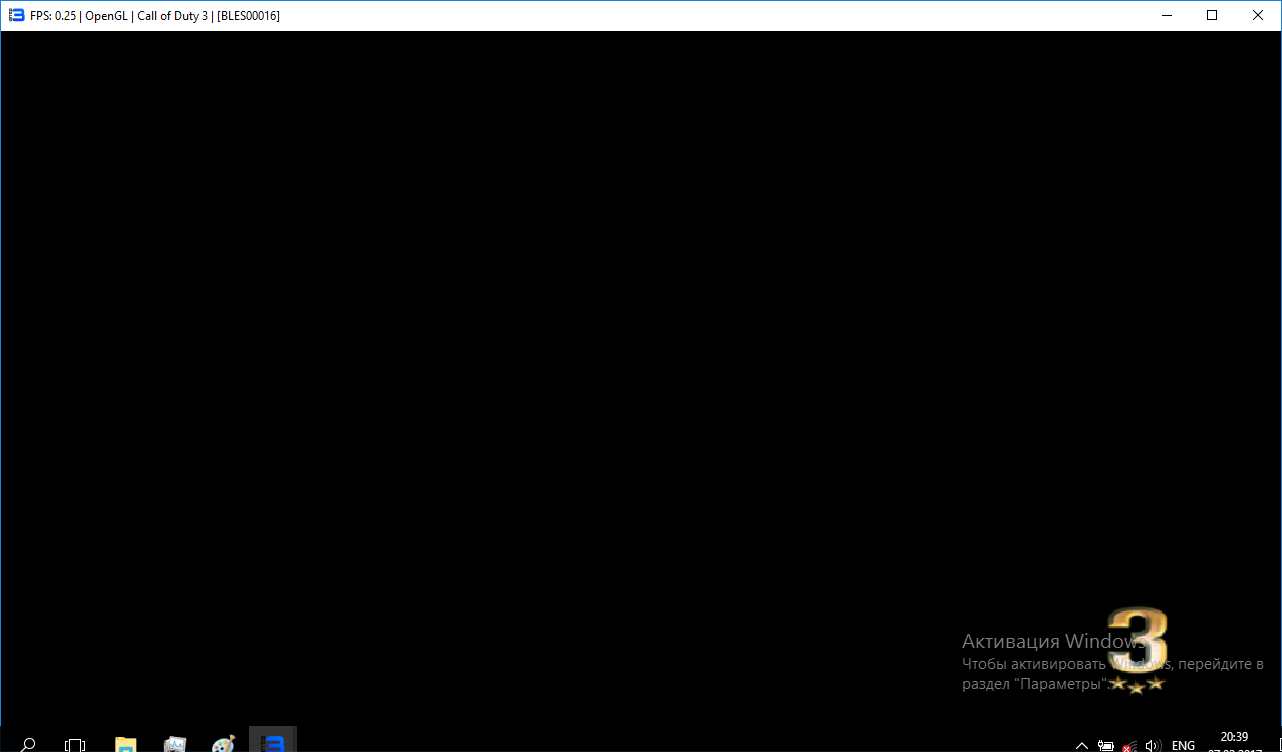This screenshot has height=752, width=1282.
Task: Click the window title text with FPS
Action: point(155,16)
